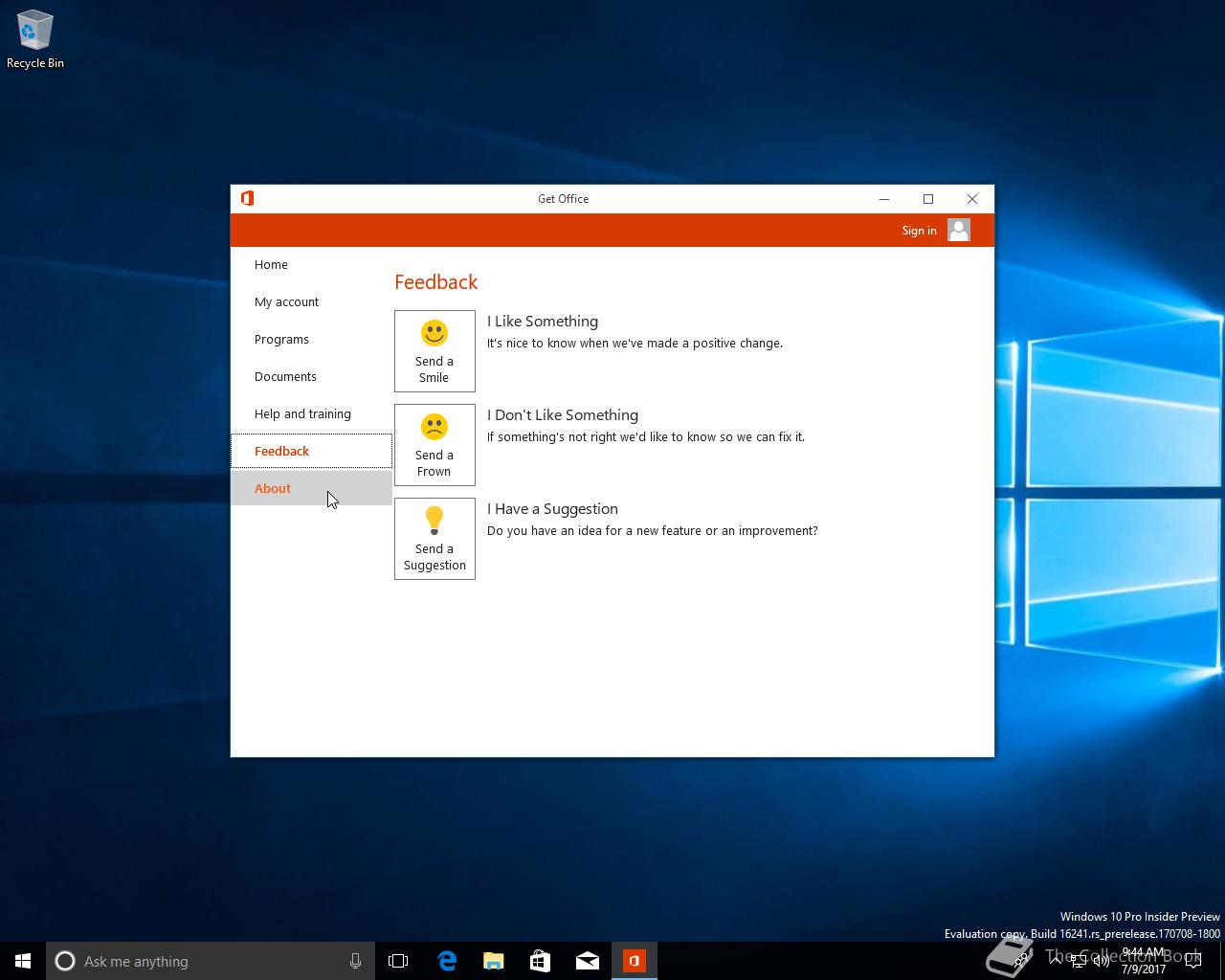Click the Send a Suggestion lightbulb button
Image resolution: width=1225 pixels, height=980 pixels.
(434, 538)
